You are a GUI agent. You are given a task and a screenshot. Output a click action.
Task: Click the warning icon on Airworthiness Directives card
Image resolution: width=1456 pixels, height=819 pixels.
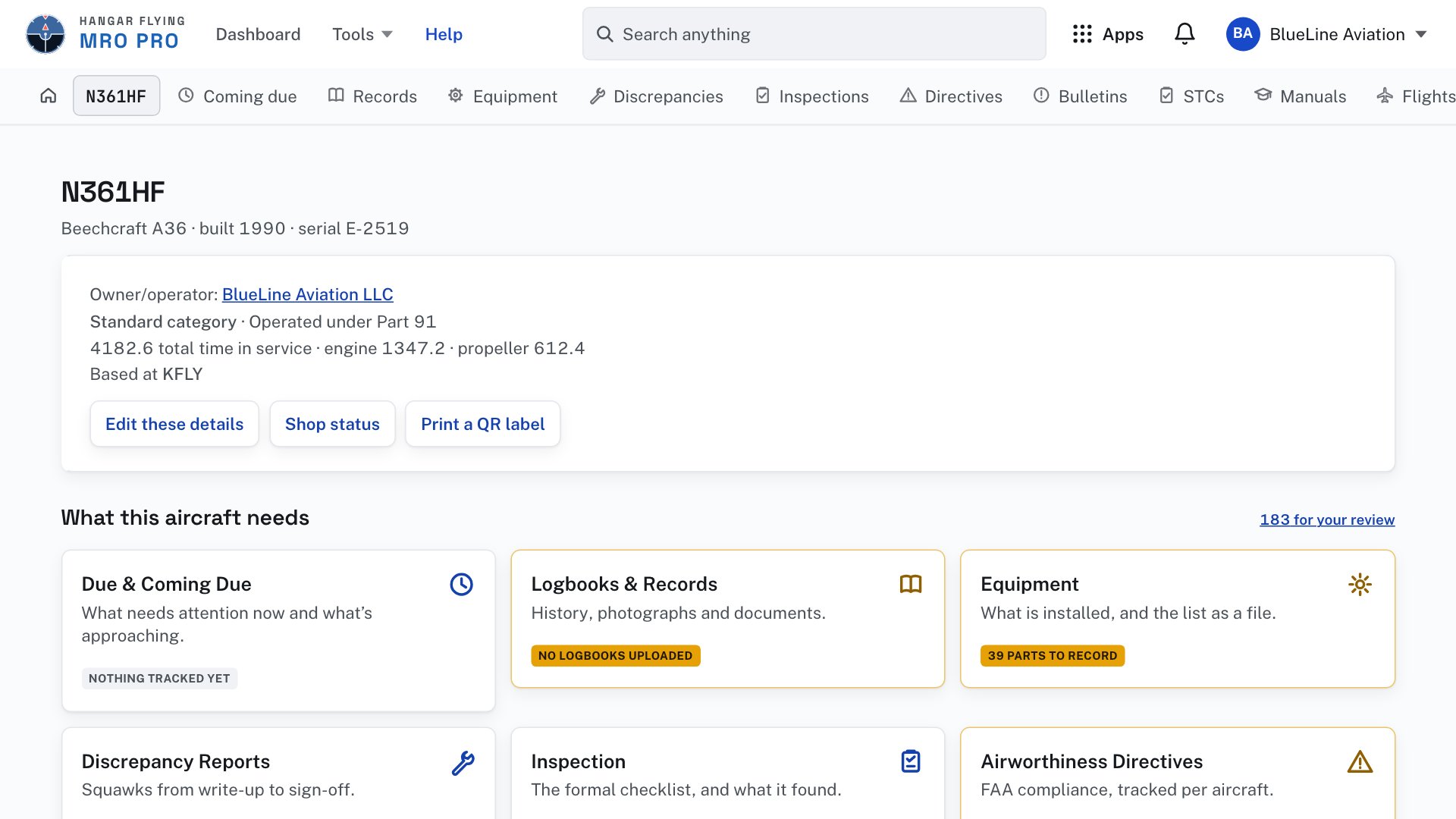[x=1360, y=761]
